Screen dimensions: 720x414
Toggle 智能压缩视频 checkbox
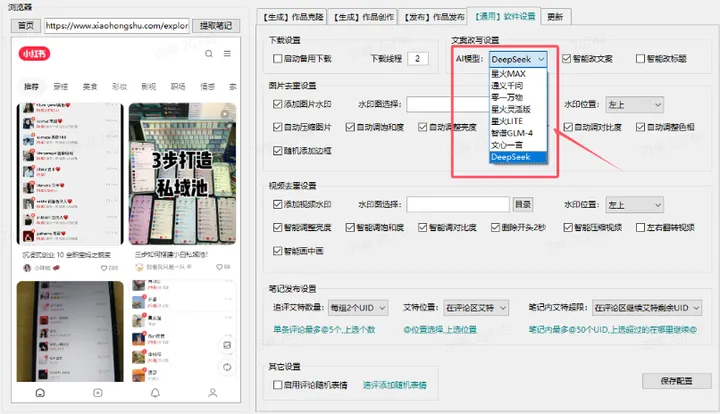click(568, 227)
